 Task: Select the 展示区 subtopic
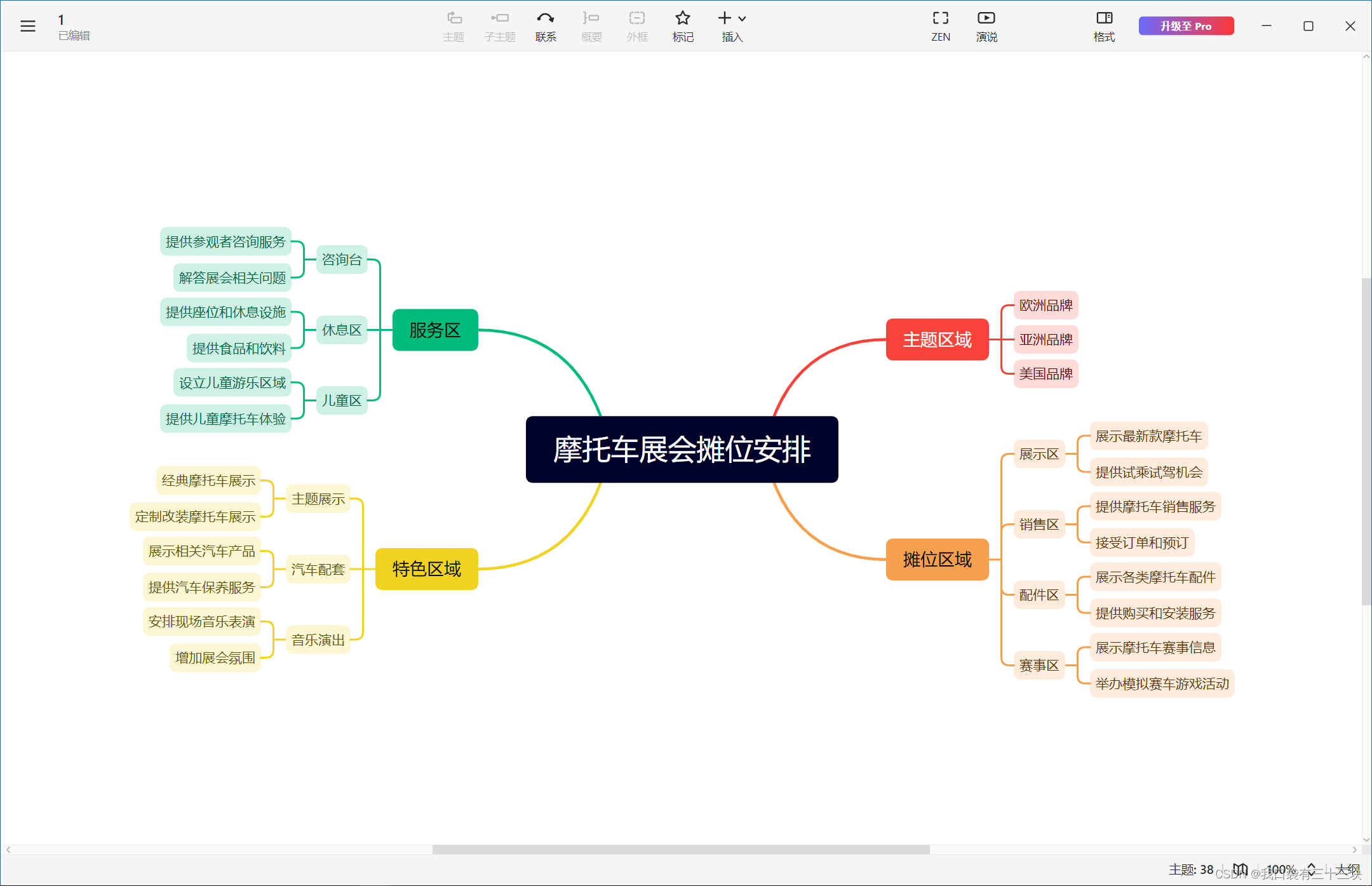coord(1039,454)
